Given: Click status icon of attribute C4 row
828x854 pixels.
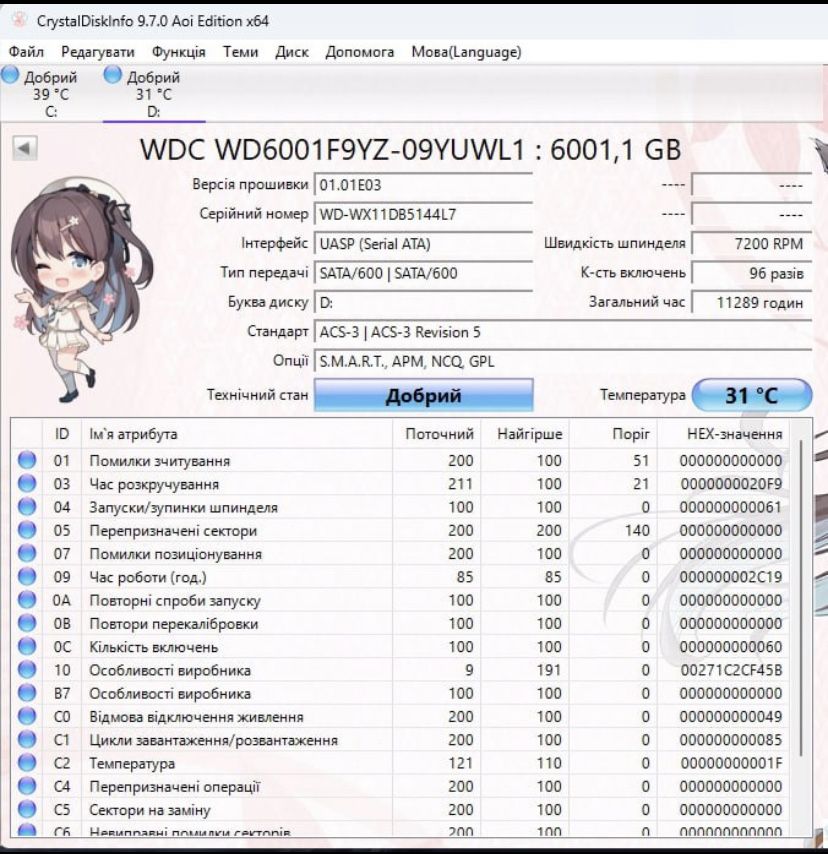Looking at the screenshot, I should point(27,786).
